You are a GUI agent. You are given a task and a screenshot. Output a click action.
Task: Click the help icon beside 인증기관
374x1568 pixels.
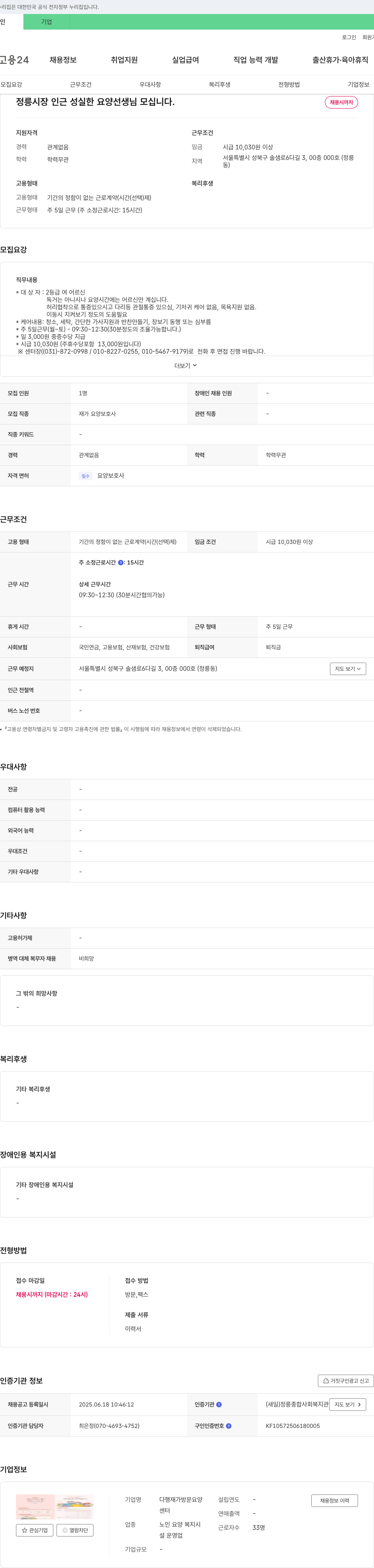coord(219,1405)
